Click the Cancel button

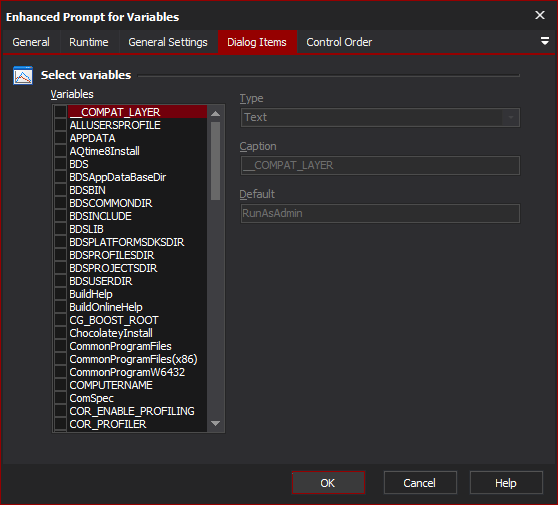pos(420,483)
